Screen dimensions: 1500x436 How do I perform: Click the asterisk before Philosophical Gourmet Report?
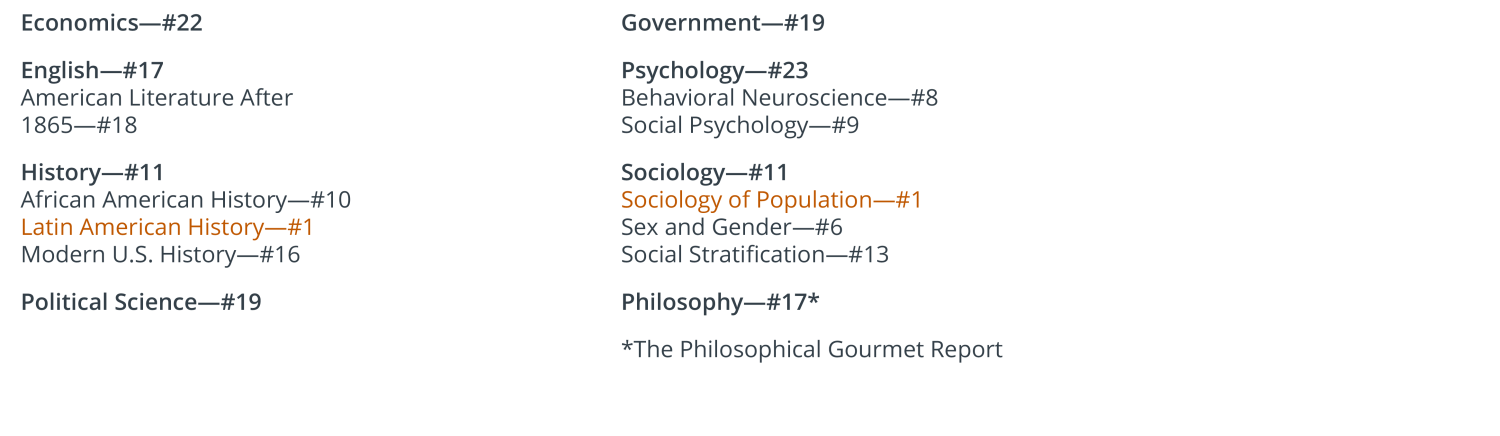627,345
